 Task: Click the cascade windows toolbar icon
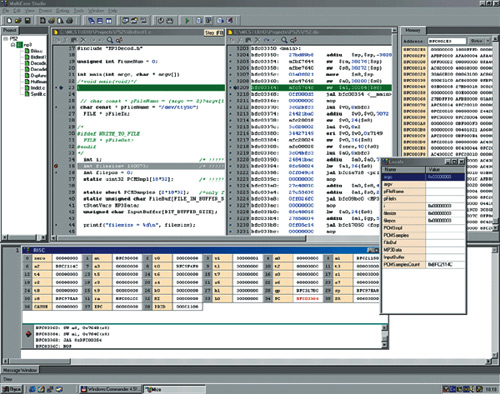click(x=91, y=21)
